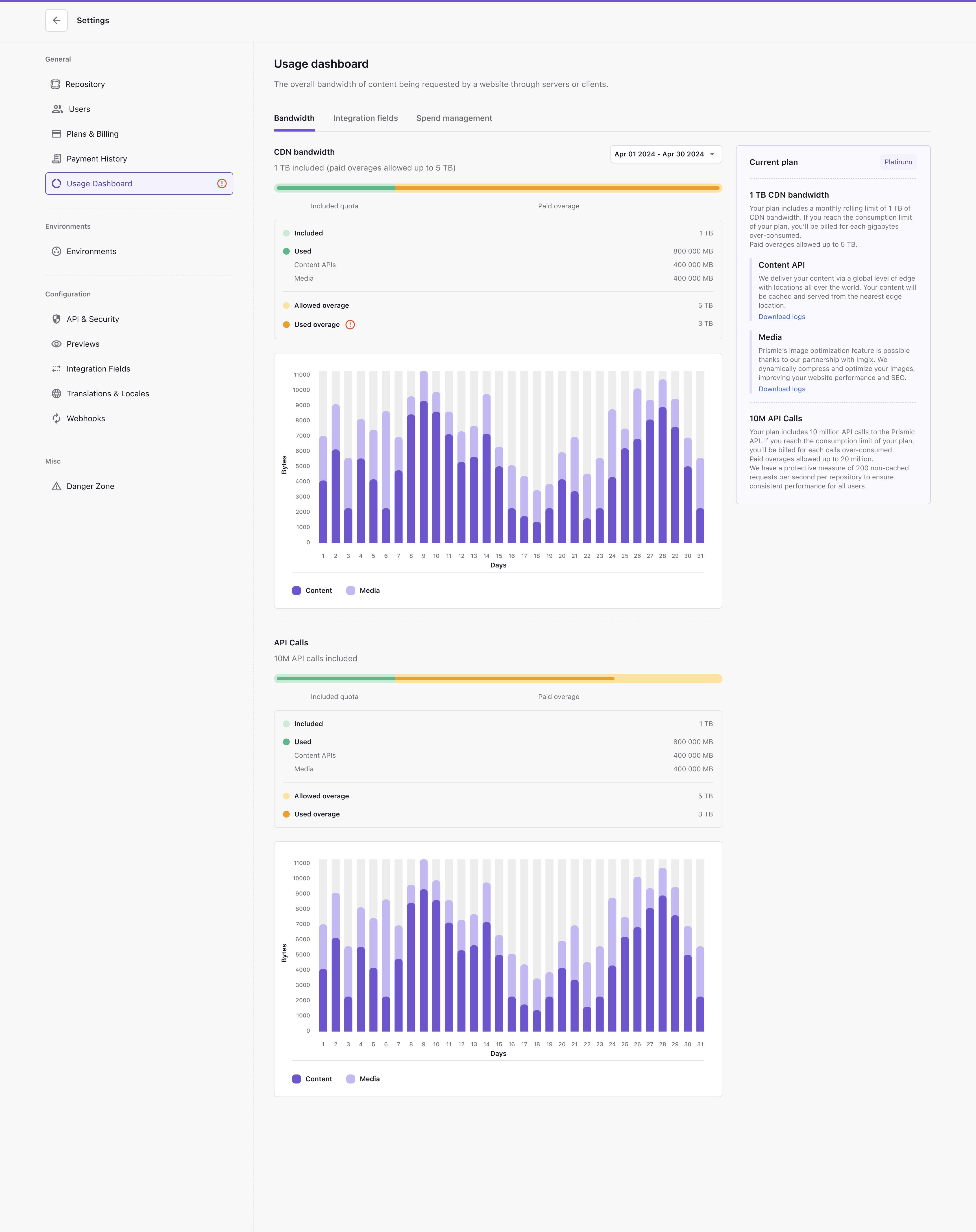Click the alert icon beside Used overage
The height and width of the screenshot is (1232, 976).
(350, 324)
